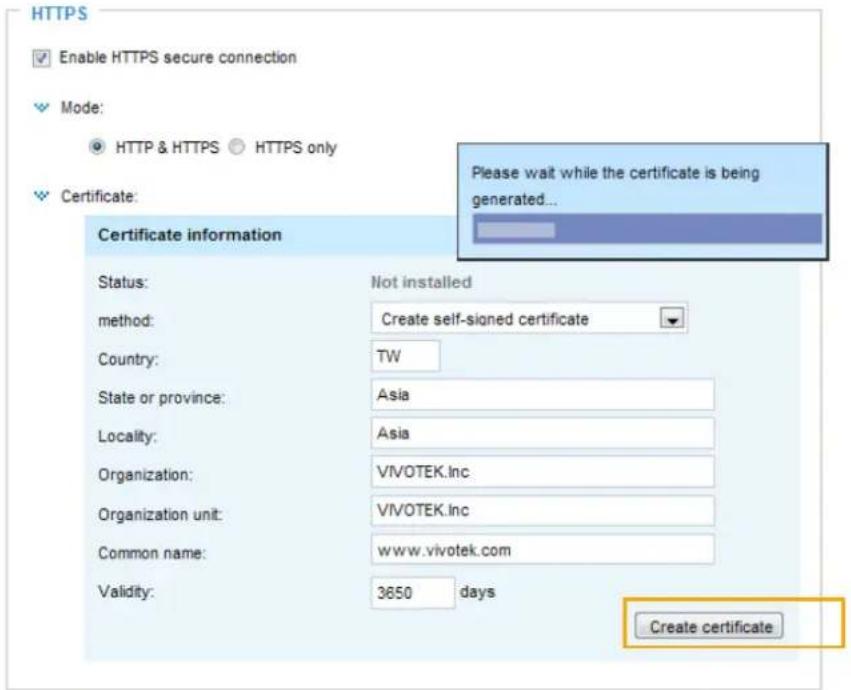Click the Country field containing TW
The height and width of the screenshot is (690, 851).
point(405,356)
